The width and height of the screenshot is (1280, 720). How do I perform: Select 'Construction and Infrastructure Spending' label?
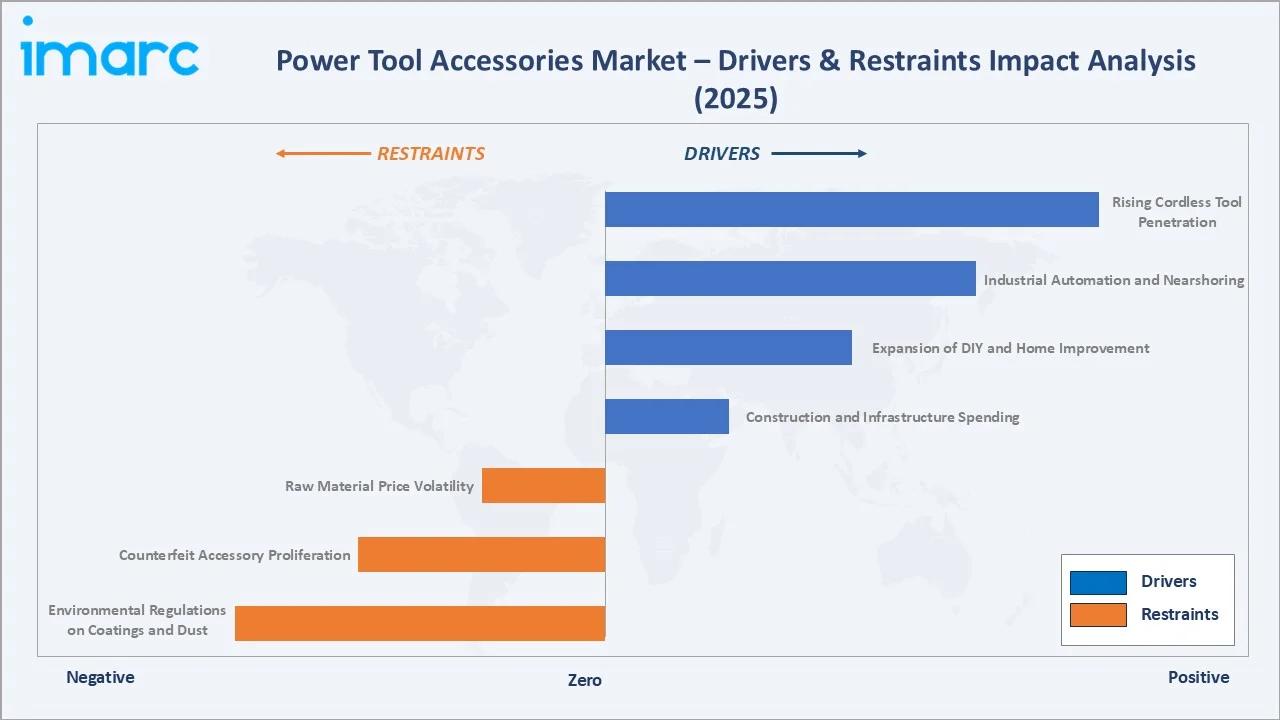(882, 417)
